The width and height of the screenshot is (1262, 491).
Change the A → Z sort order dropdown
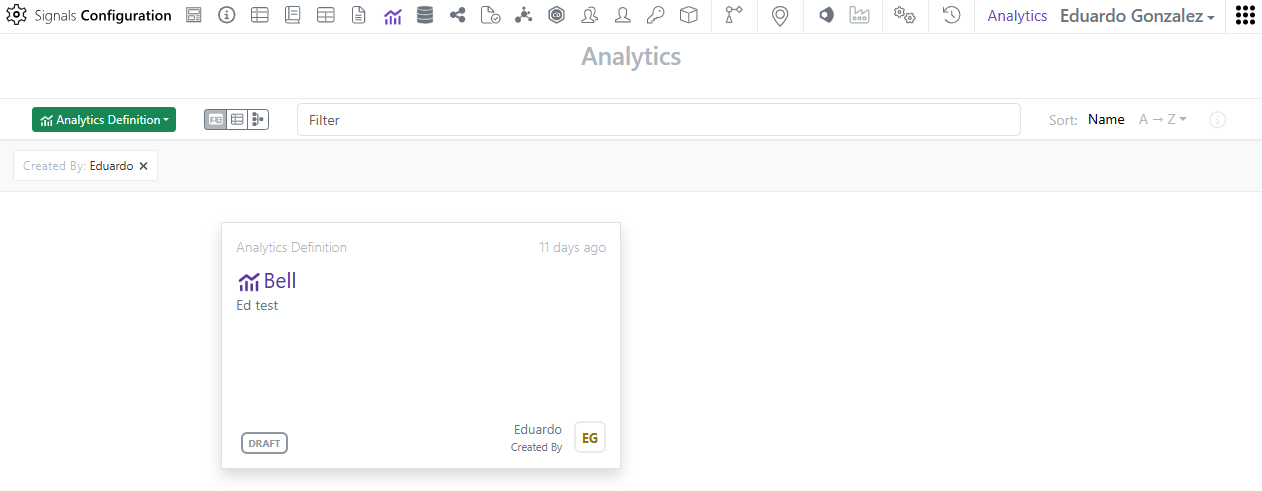[1162, 120]
